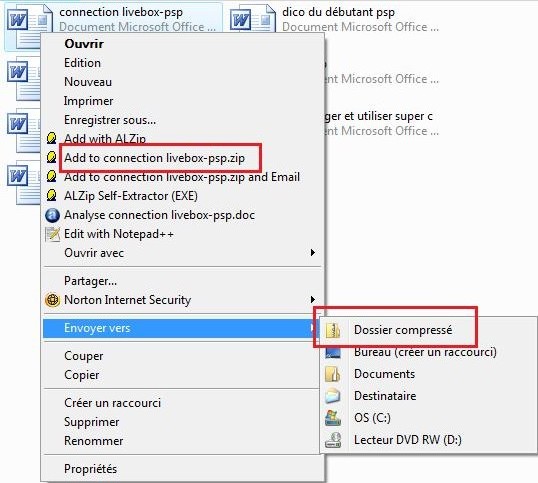538x483 pixels.
Task: Select Imprimer from the context menu
Action: 89,101
